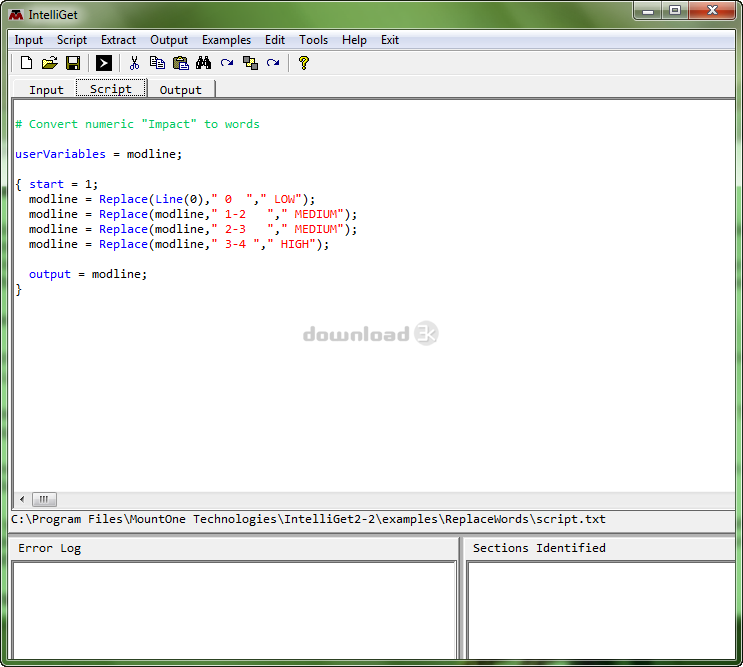Click the Replace line containing '2-3'
The height and width of the screenshot is (667, 743).
point(193,229)
